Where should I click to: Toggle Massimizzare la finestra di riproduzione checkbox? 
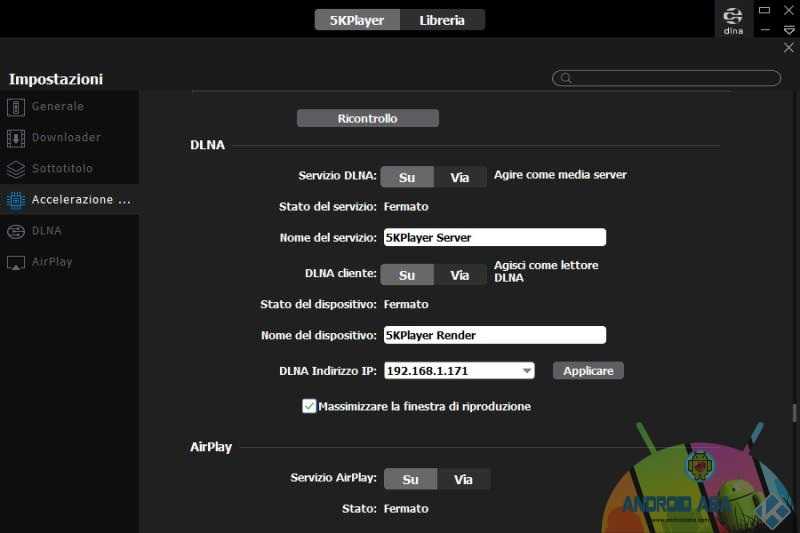point(309,406)
